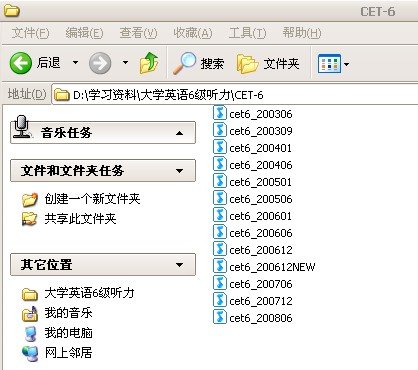The width and height of the screenshot is (418, 370).
Task: Click the 我的音乐 folder icon
Action: click(30, 313)
